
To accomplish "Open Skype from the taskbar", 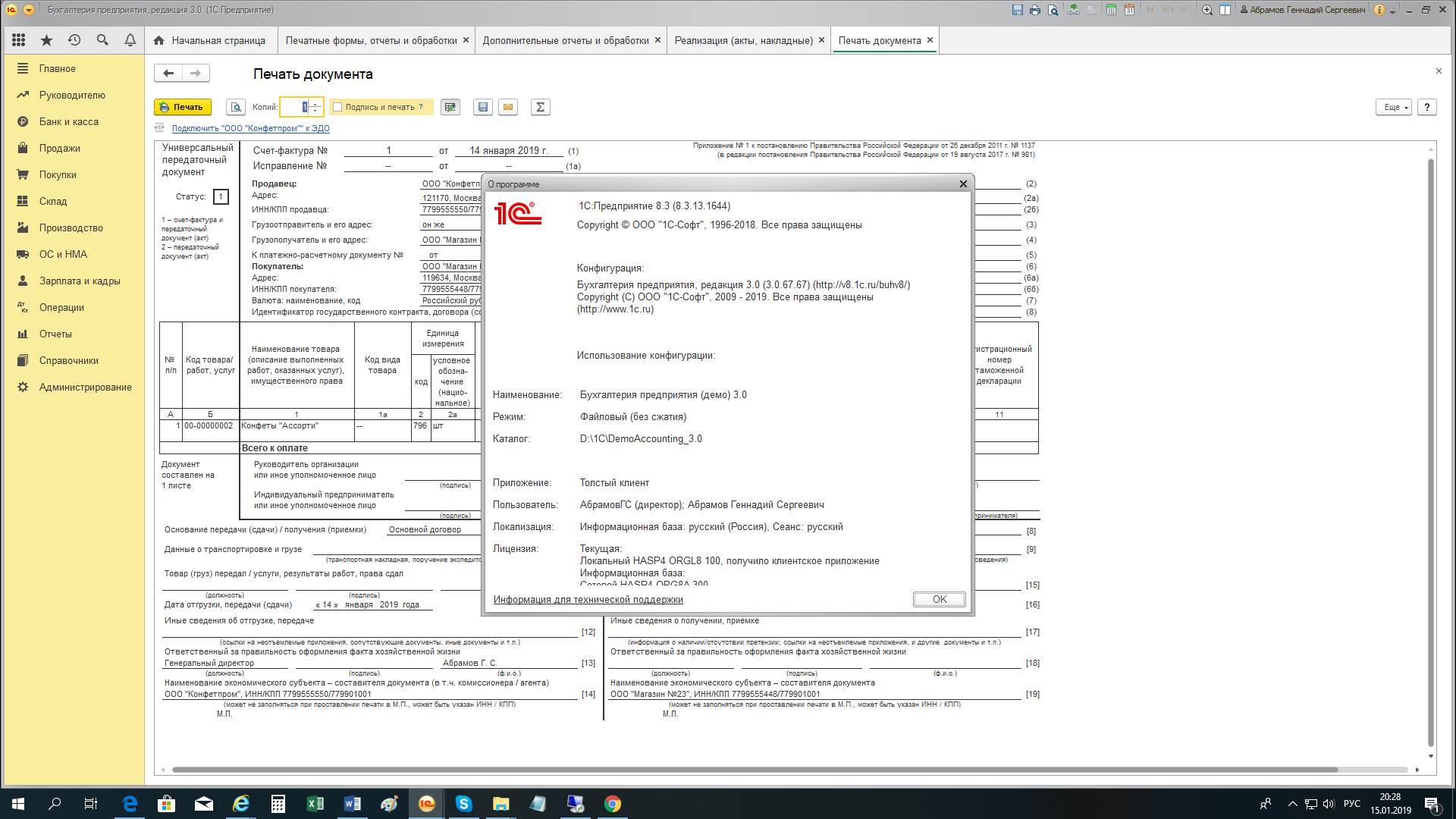I will pos(464,804).
